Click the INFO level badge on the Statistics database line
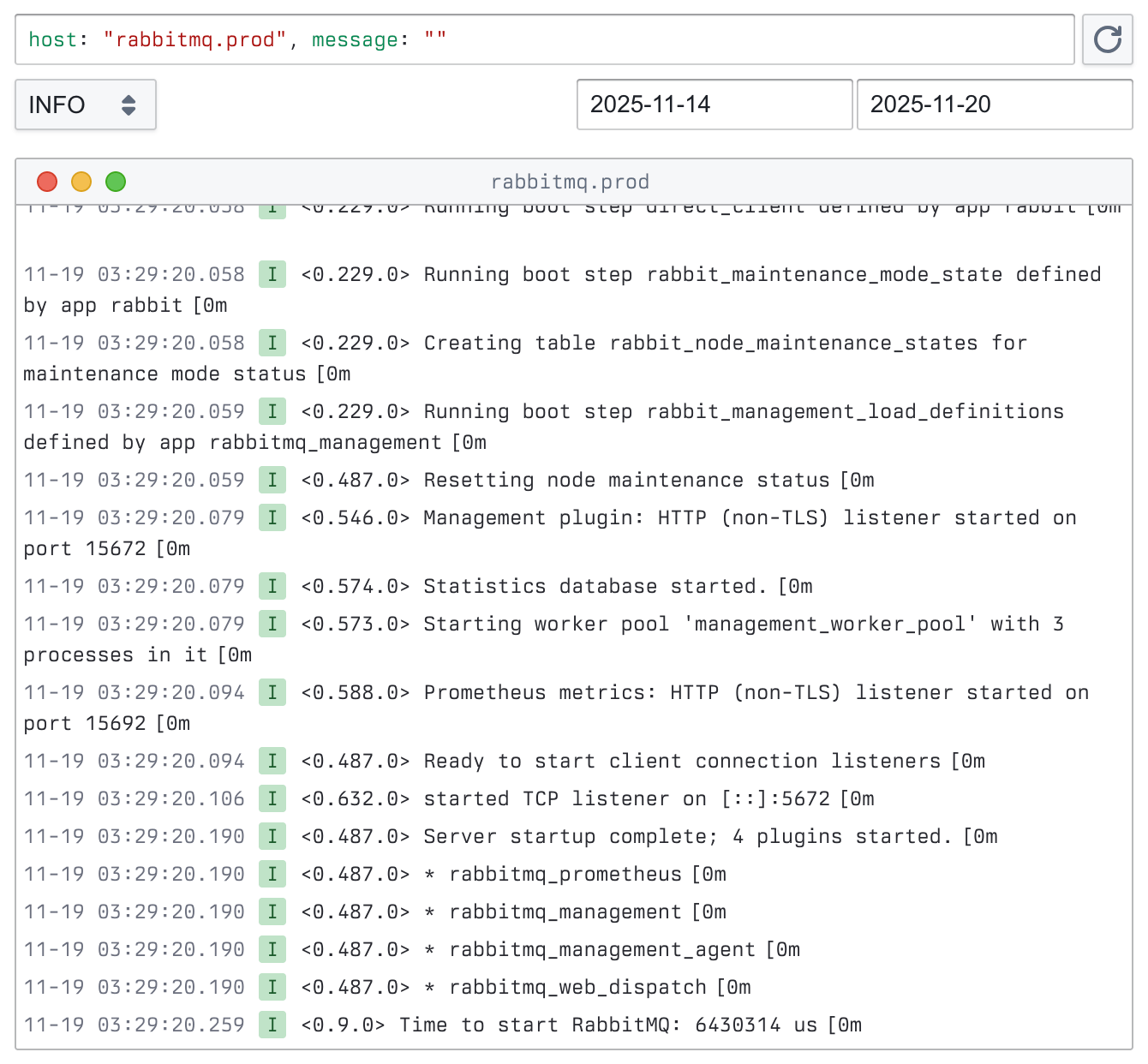Viewport: 1148px width, 1064px height. point(272,586)
